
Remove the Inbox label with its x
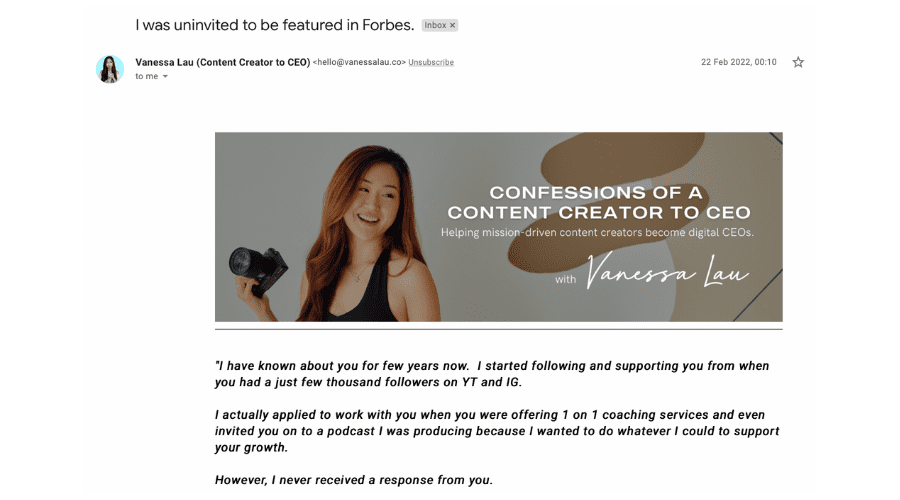point(452,25)
